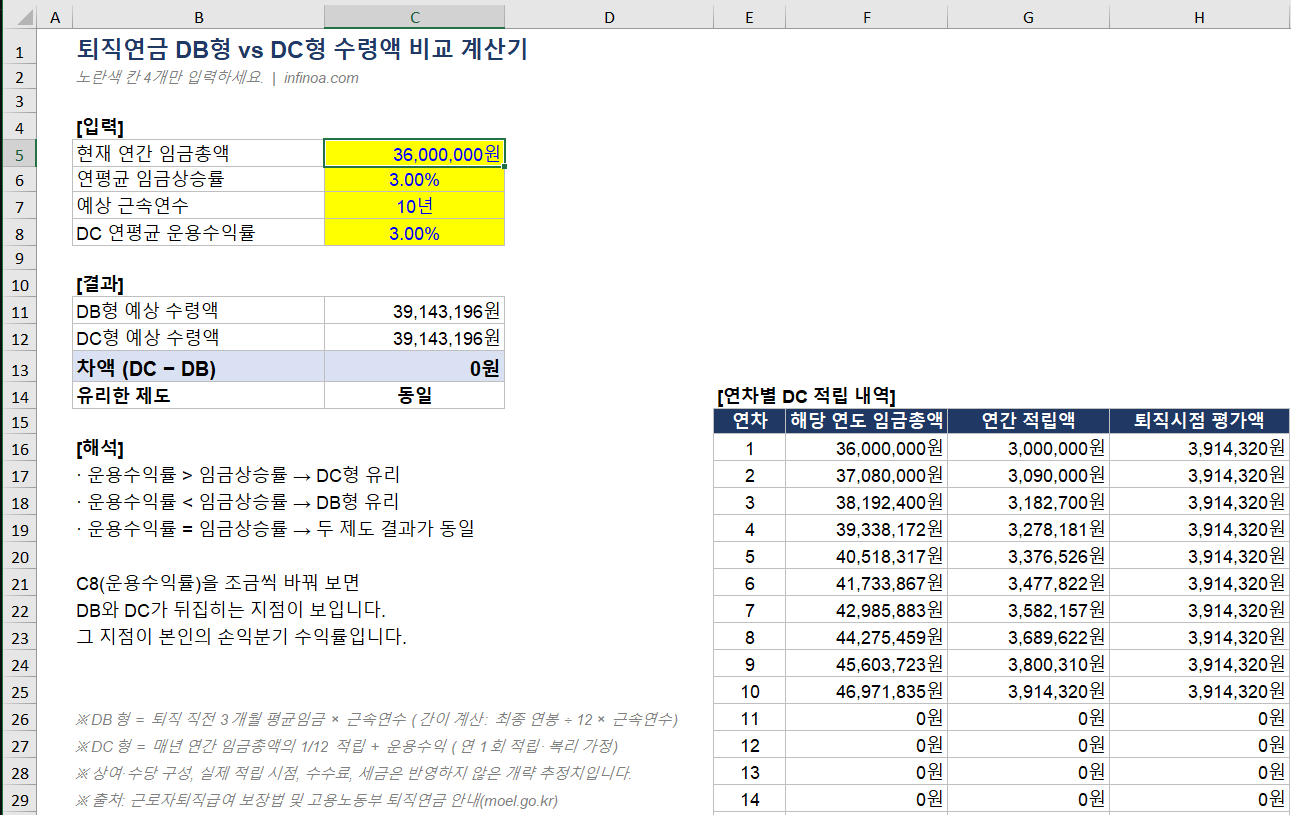Select the 3.00% wage growth rate cell in row 6

tap(414, 180)
